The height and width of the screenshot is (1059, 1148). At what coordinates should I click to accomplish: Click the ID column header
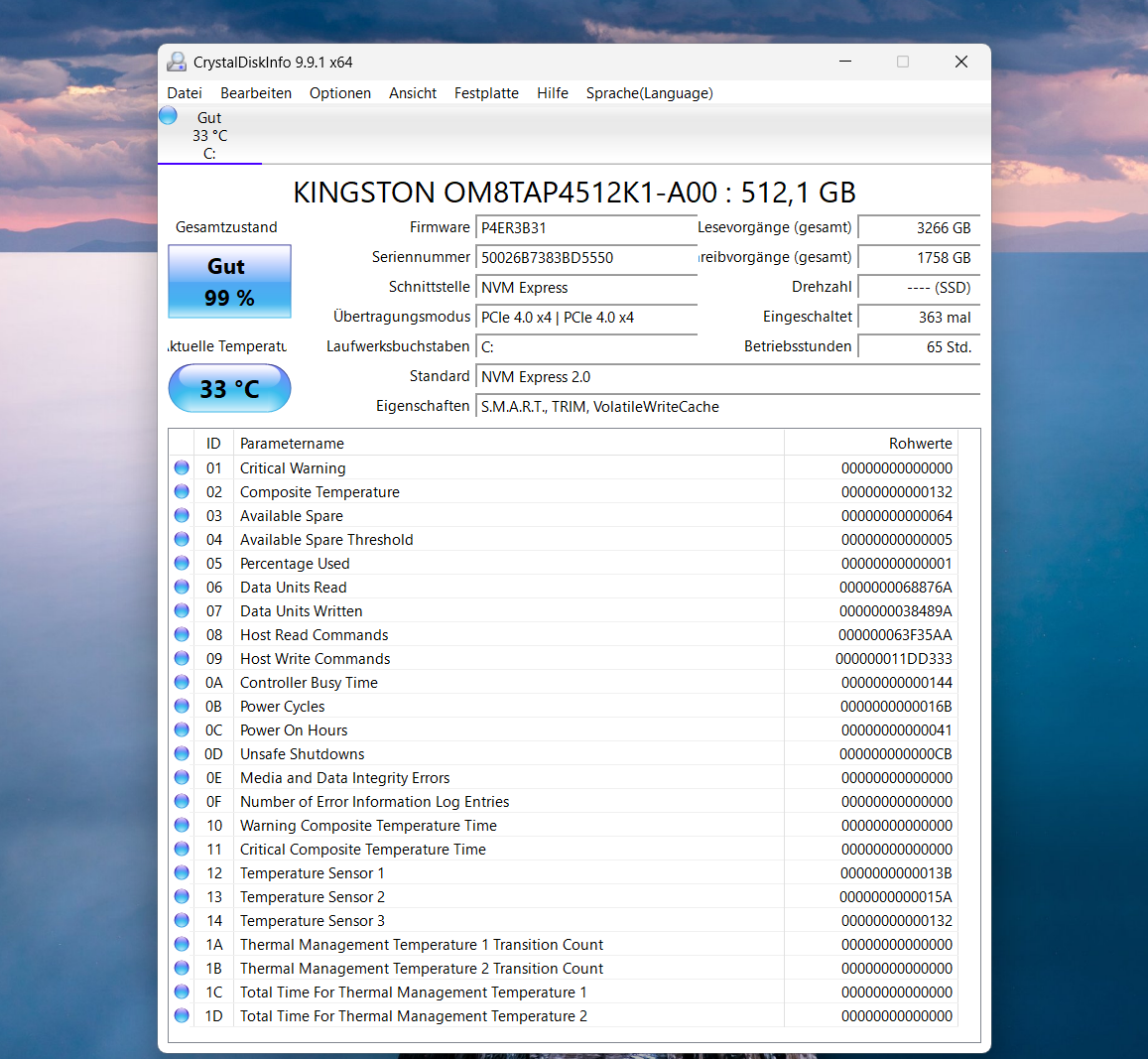pyautogui.click(x=213, y=443)
